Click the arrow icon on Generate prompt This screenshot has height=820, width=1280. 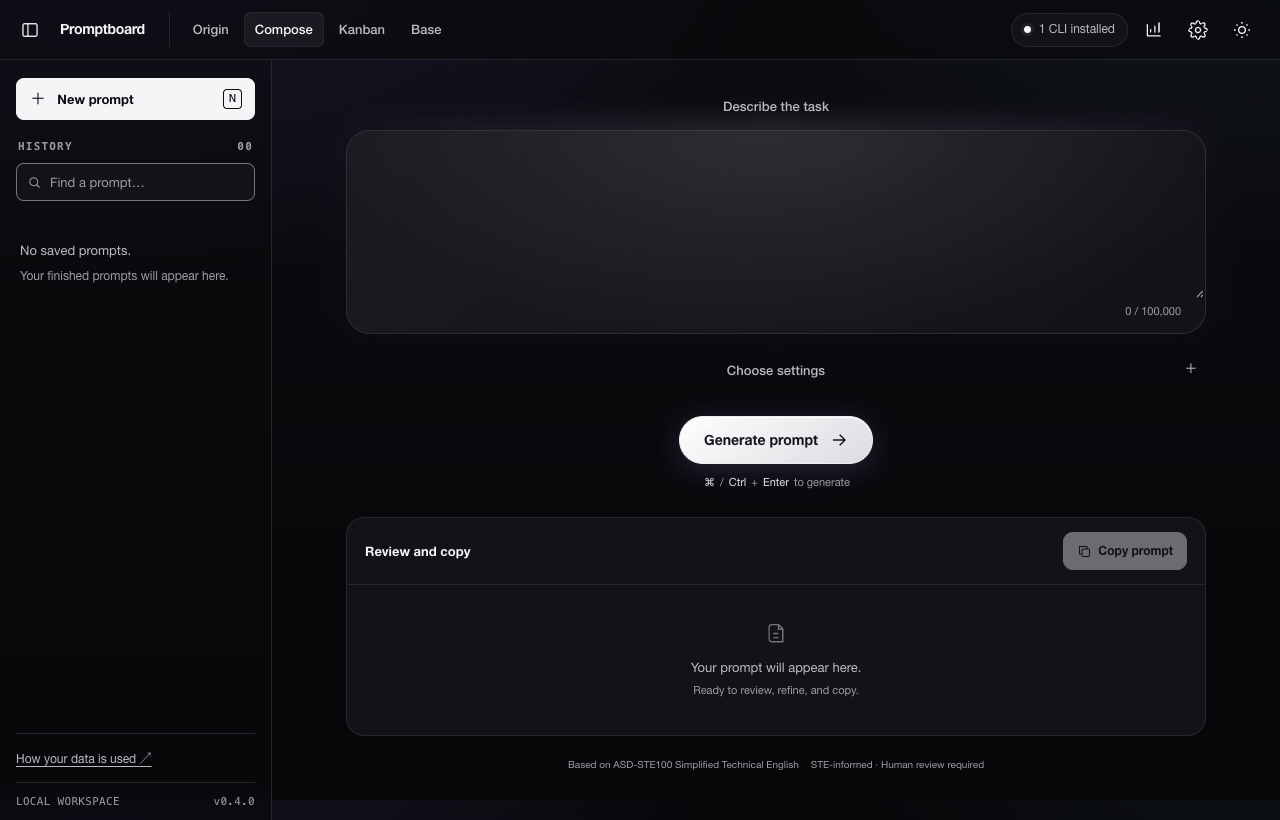pyautogui.click(x=839, y=440)
